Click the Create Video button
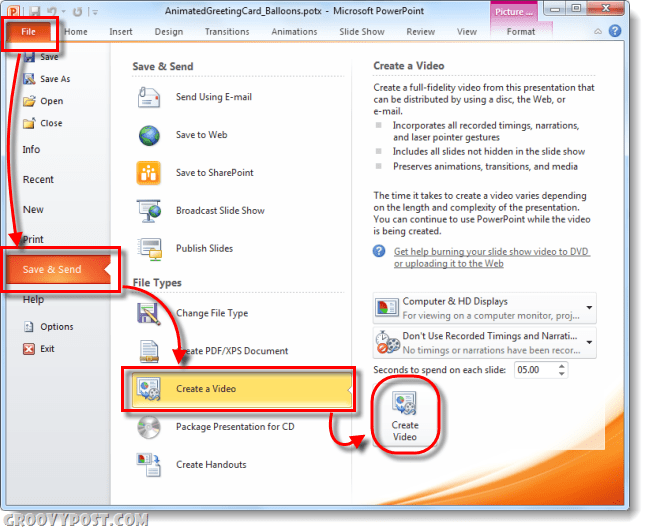The height and width of the screenshot is (531, 650). pyautogui.click(x=405, y=417)
